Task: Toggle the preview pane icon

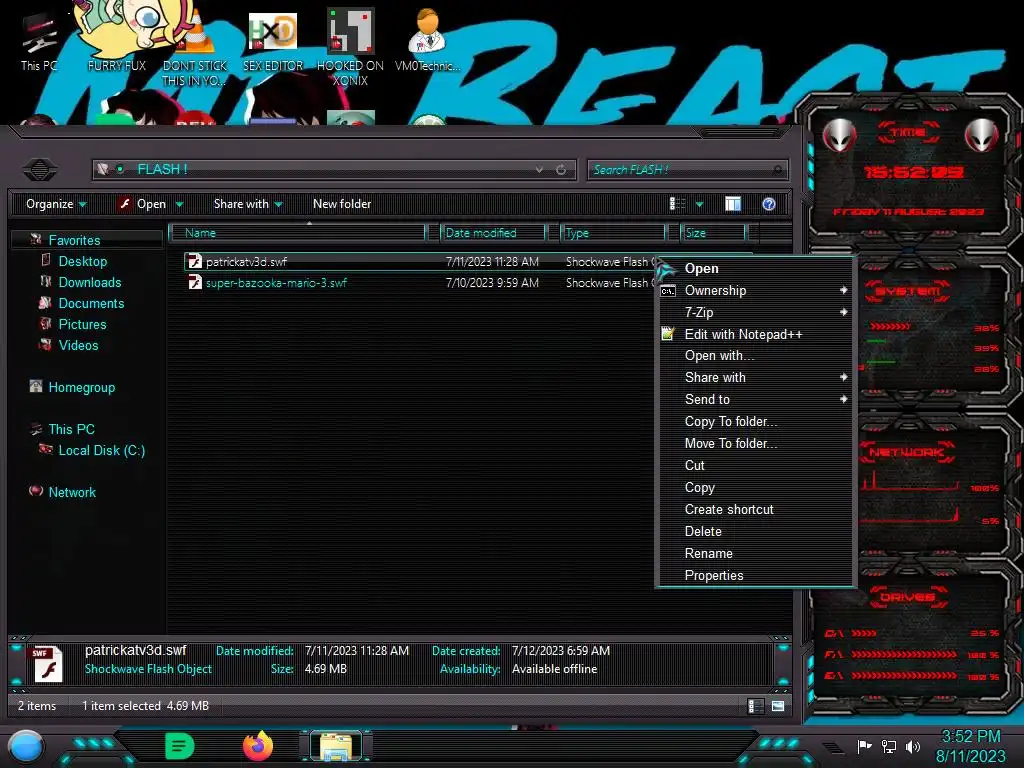Action: [x=733, y=204]
